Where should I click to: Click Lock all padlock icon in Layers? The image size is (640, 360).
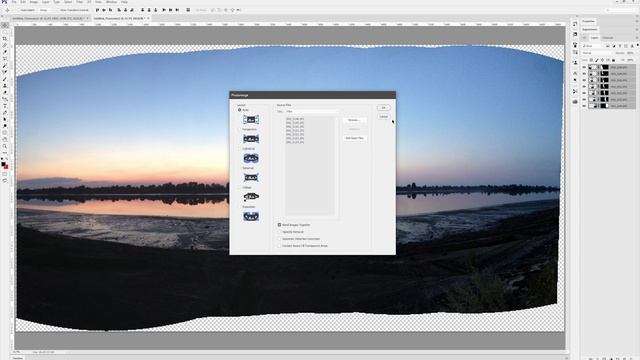pos(613,60)
